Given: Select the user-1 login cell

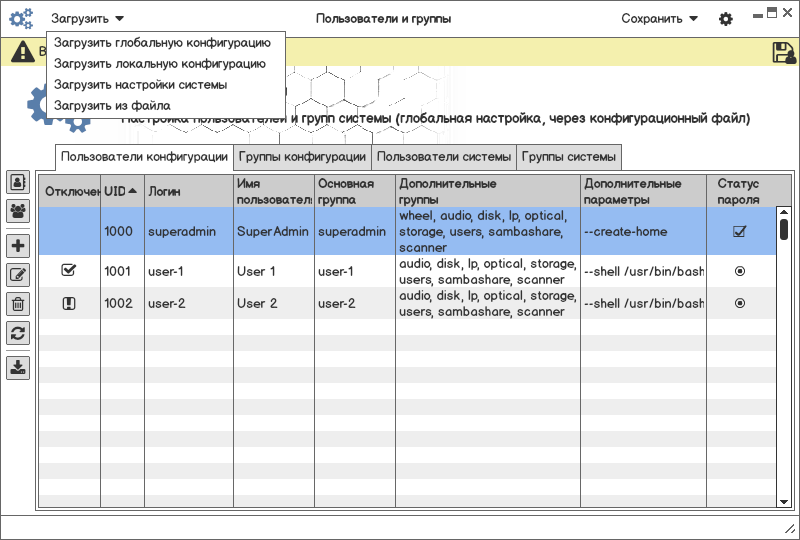Looking at the screenshot, I should 189,271.
